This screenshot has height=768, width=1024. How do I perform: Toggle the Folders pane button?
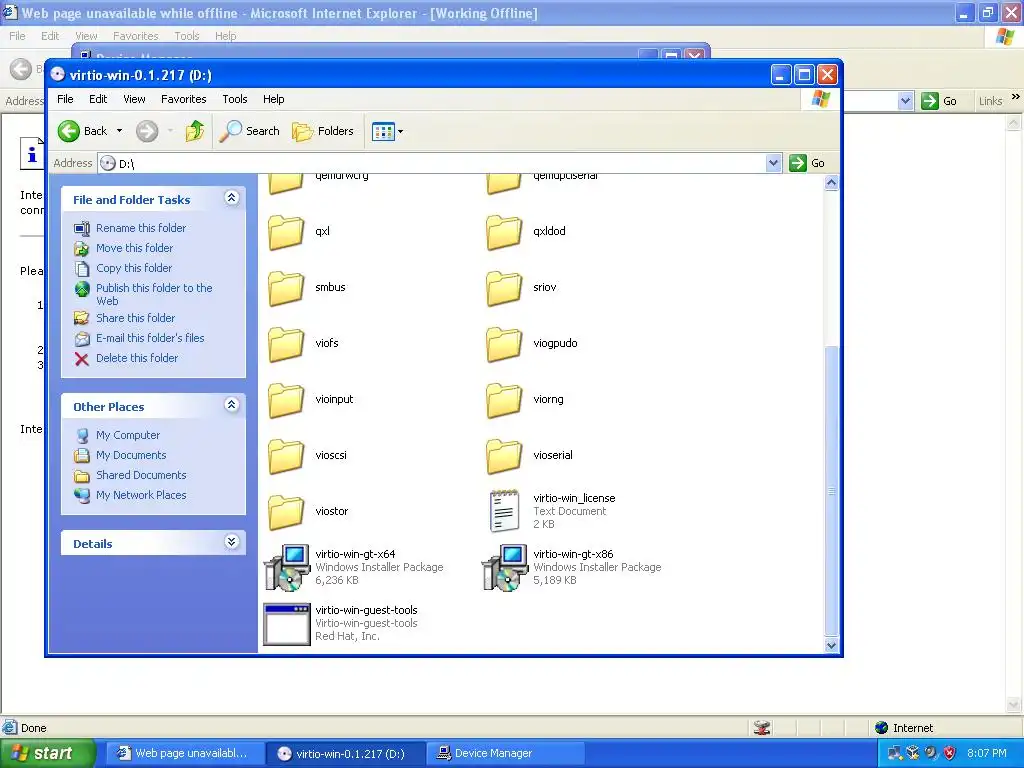point(323,131)
